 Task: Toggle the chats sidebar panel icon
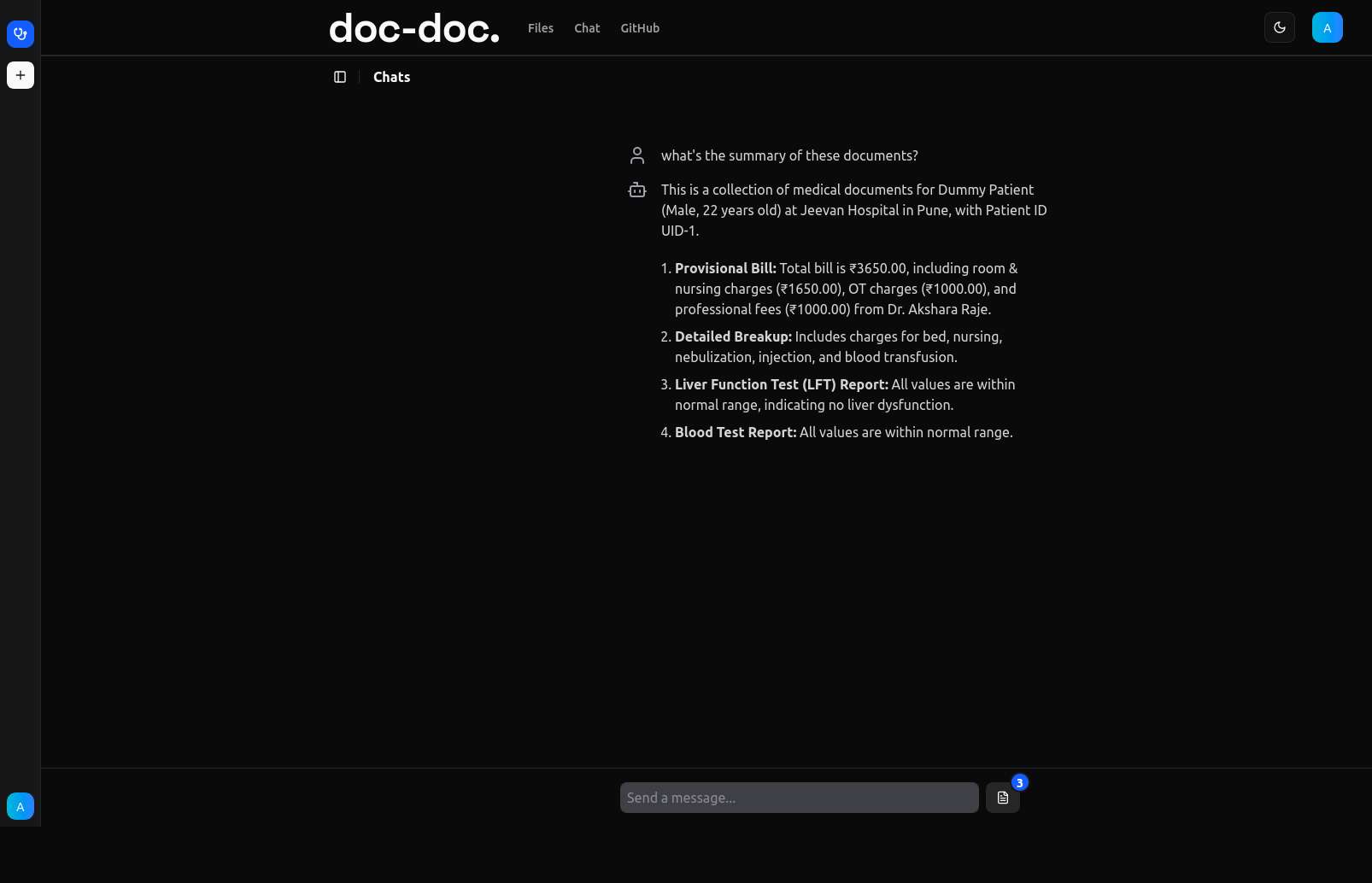pyautogui.click(x=340, y=77)
